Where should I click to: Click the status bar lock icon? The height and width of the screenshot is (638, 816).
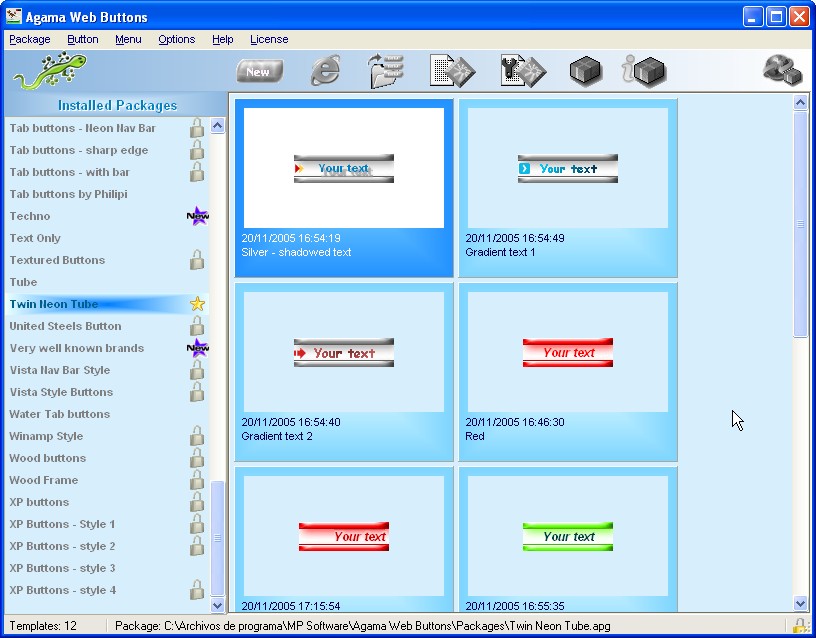[799, 624]
